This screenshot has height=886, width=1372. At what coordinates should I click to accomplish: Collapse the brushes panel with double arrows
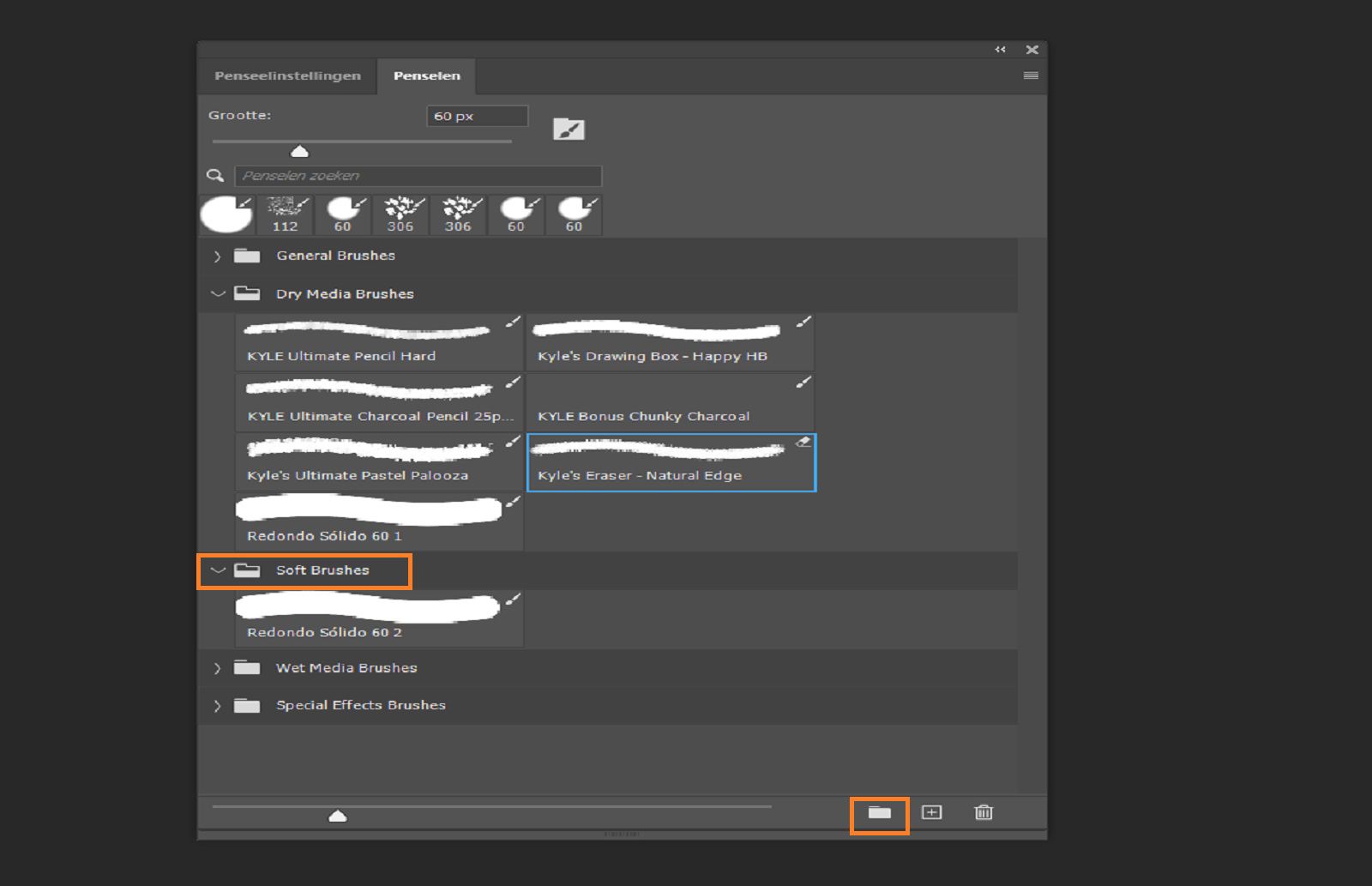point(1000,50)
